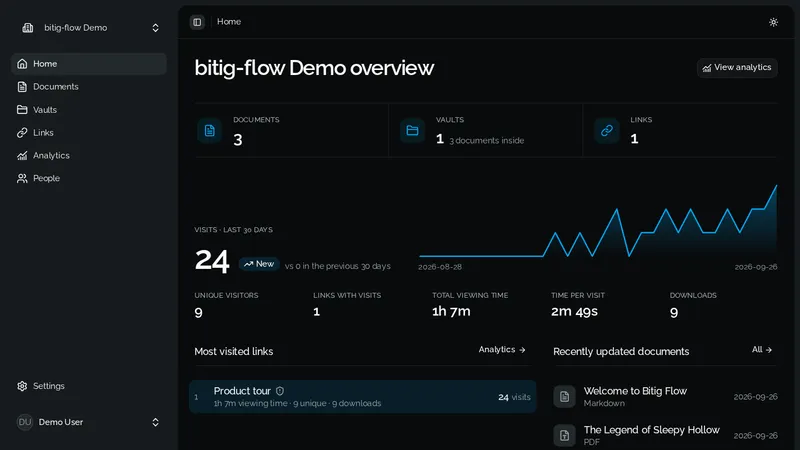Click the '1h 7m' total viewing time
The height and width of the screenshot is (450, 800).
coord(451,311)
